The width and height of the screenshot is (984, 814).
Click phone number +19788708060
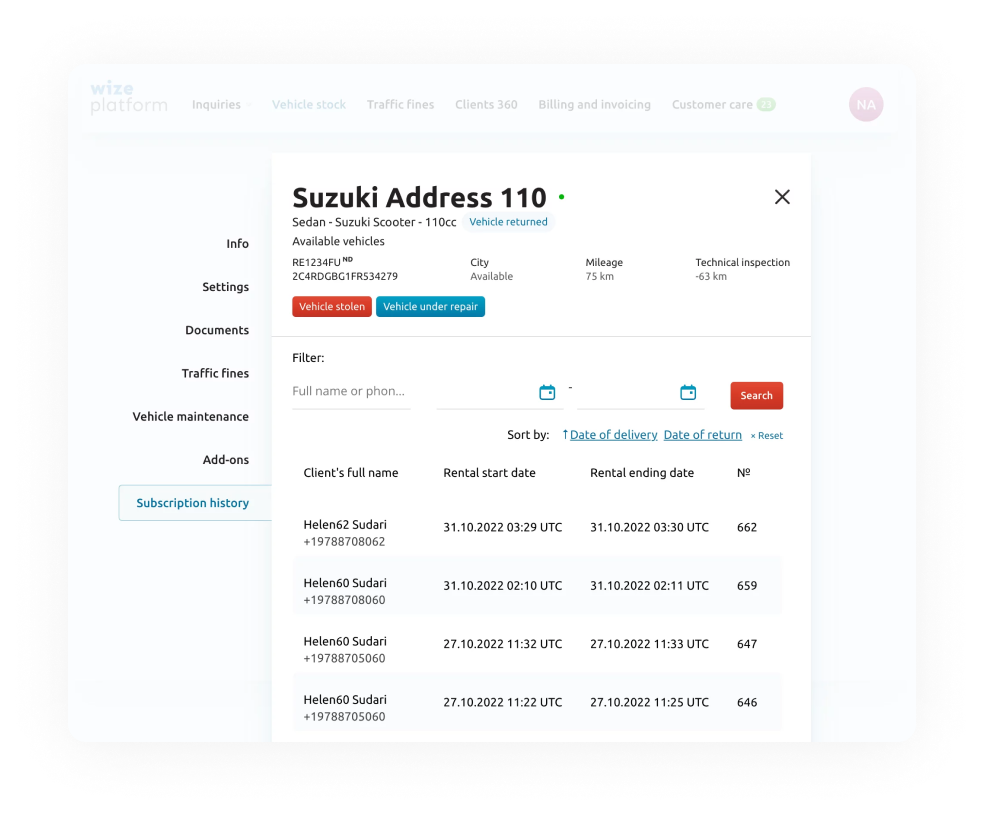click(344, 600)
